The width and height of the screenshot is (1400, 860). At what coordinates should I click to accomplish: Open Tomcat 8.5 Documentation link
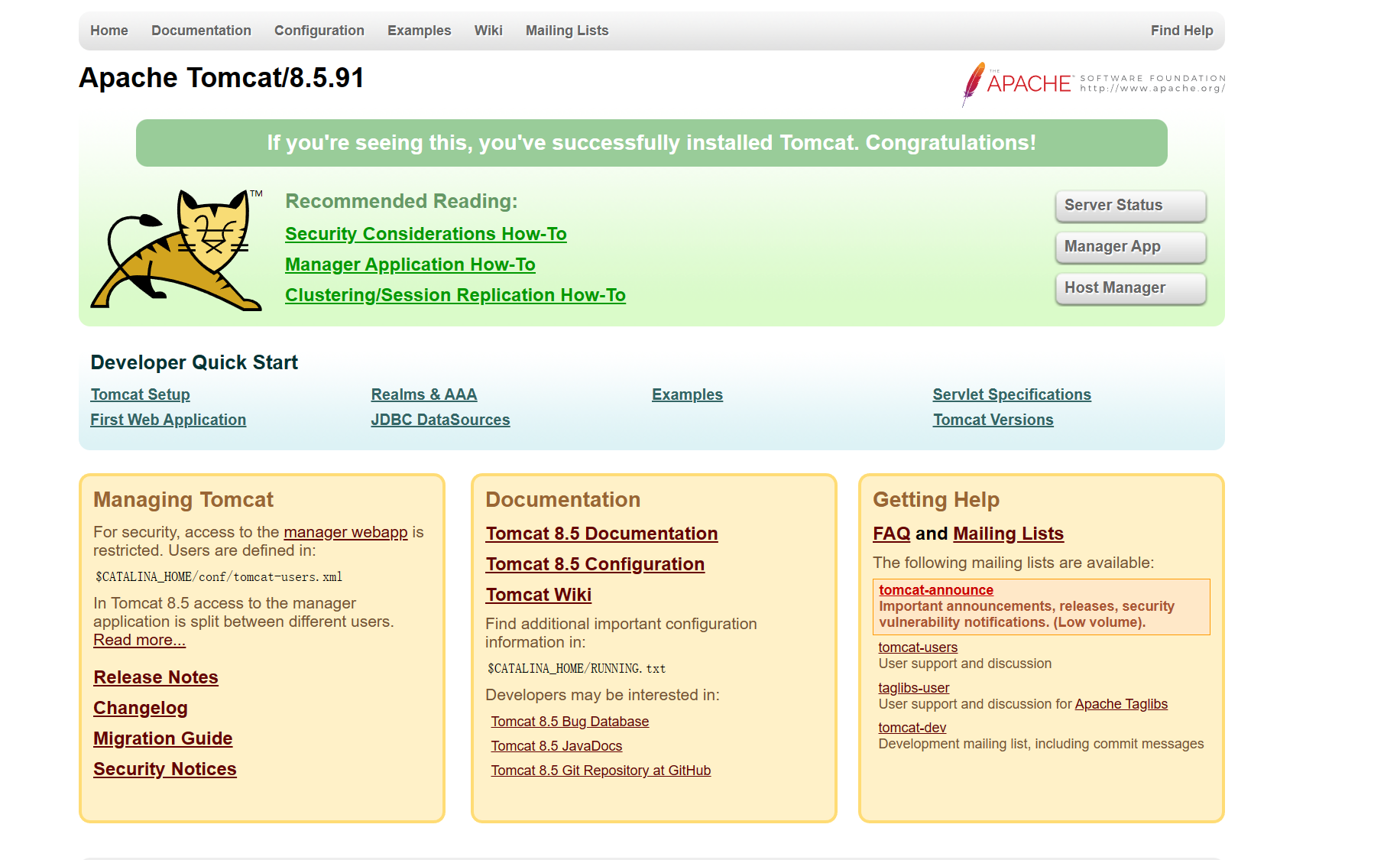(x=601, y=534)
